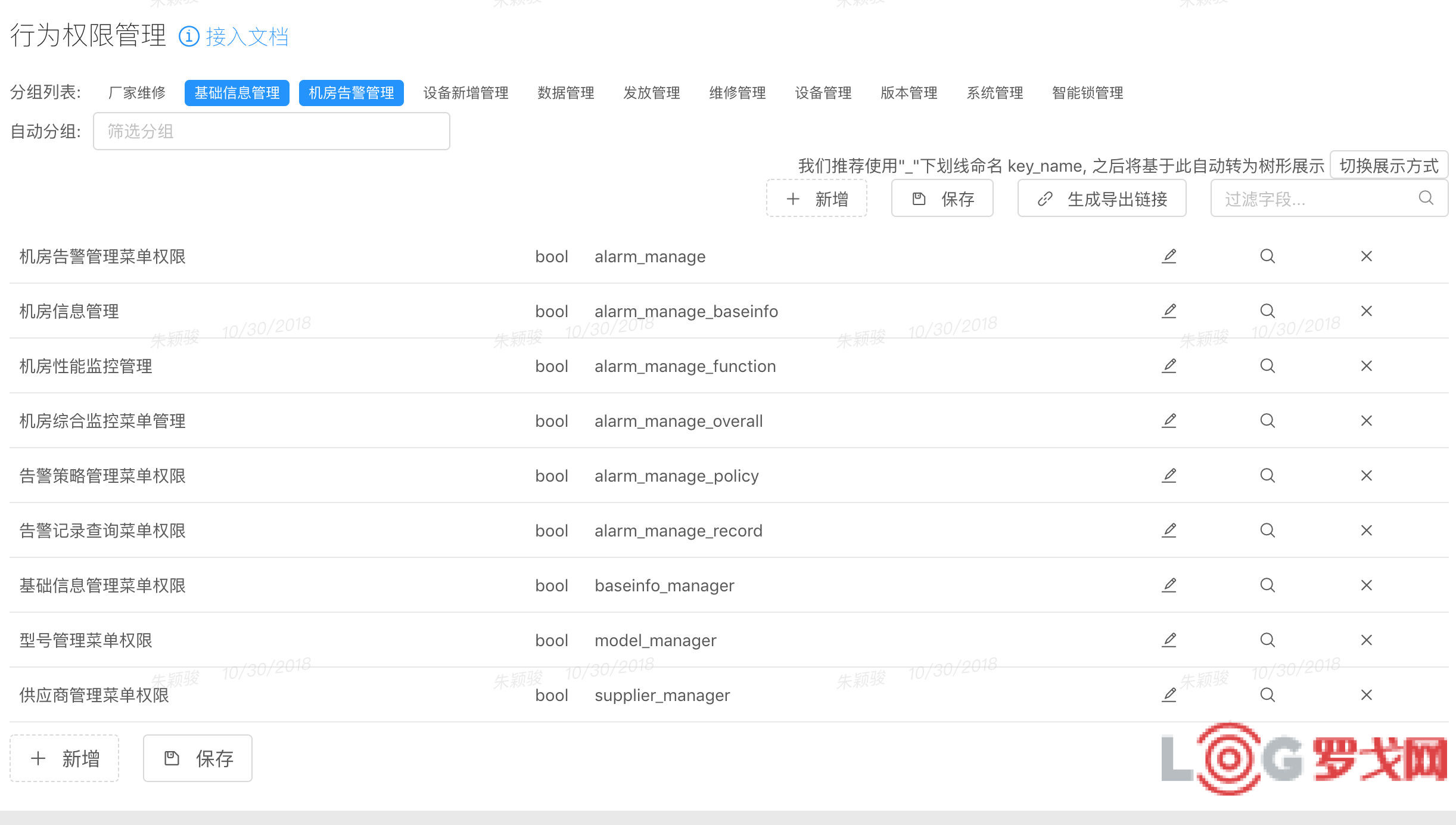Viewport: 1456px width, 825px height.
Task: Select the 系统管理 tab item
Action: (x=997, y=92)
